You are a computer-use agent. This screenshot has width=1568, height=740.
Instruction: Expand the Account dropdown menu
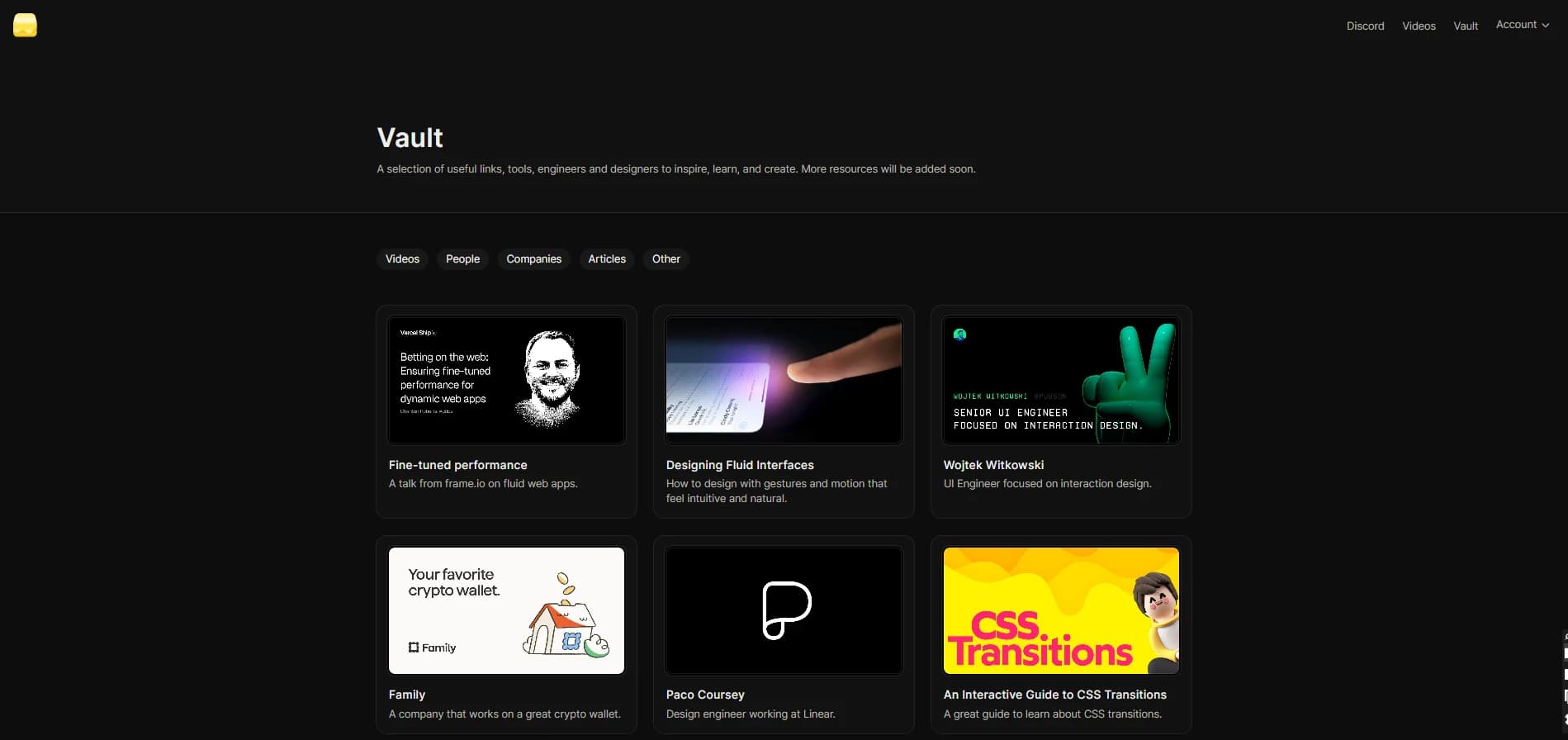(1522, 25)
